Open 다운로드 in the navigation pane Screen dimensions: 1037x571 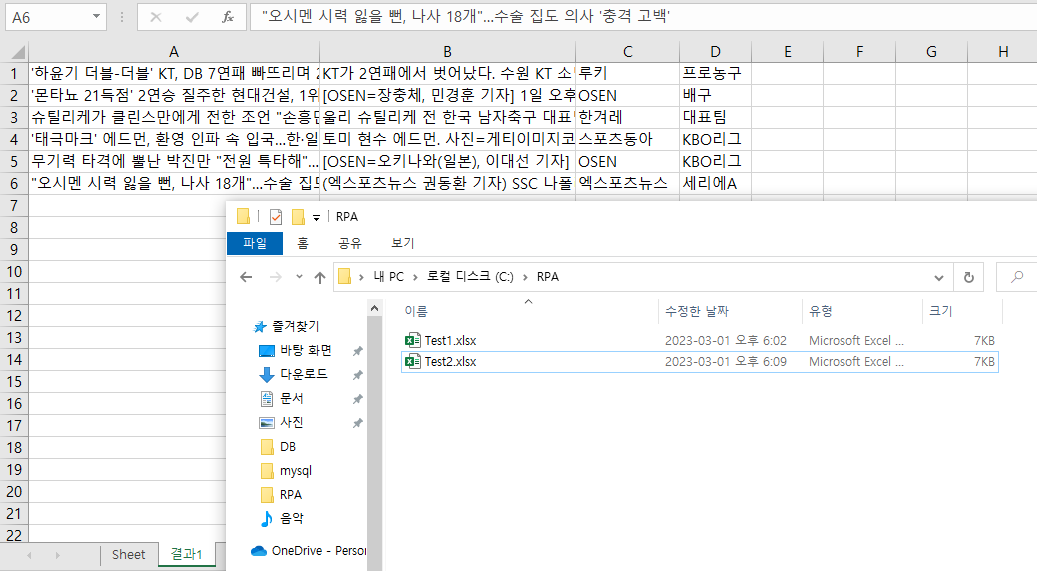coord(303,374)
